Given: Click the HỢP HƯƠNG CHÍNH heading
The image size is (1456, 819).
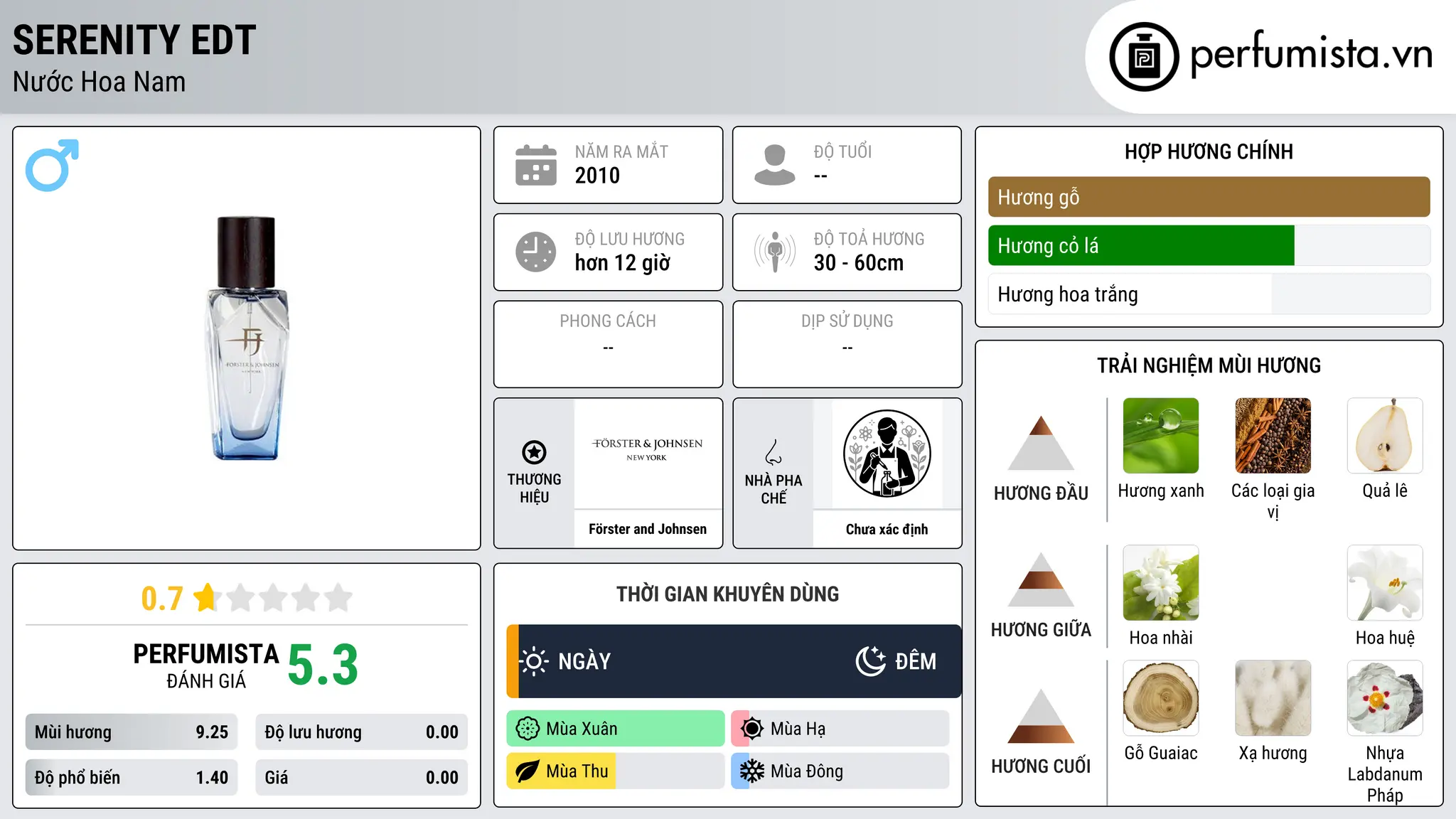Looking at the screenshot, I should click(1209, 151).
